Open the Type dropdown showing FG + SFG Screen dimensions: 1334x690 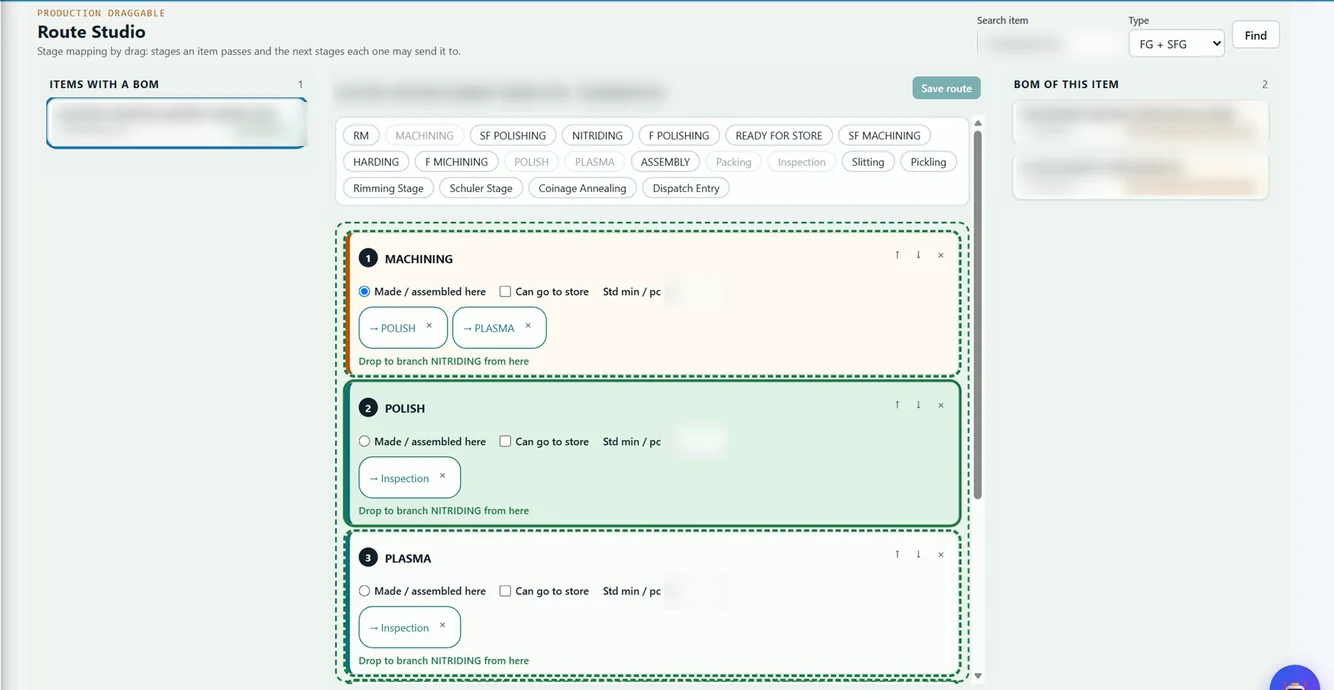pos(1176,43)
